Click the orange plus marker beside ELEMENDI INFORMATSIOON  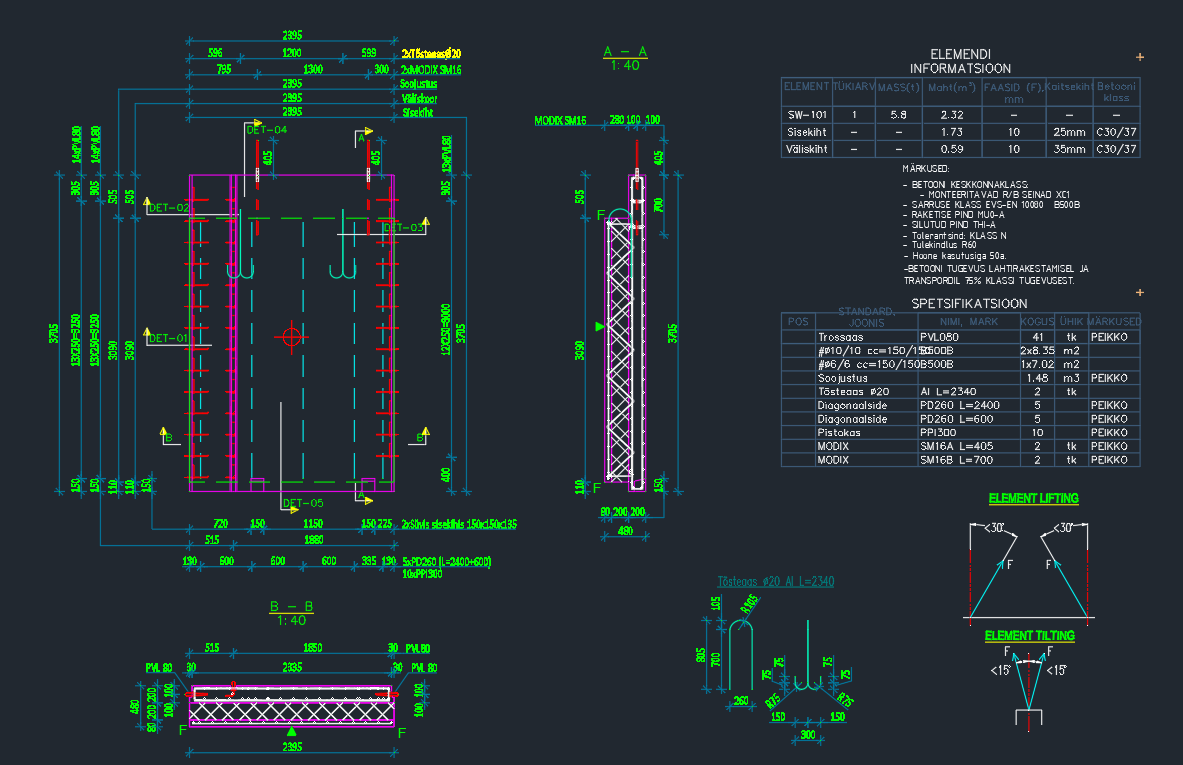pyautogui.click(x=1140, y=57)
